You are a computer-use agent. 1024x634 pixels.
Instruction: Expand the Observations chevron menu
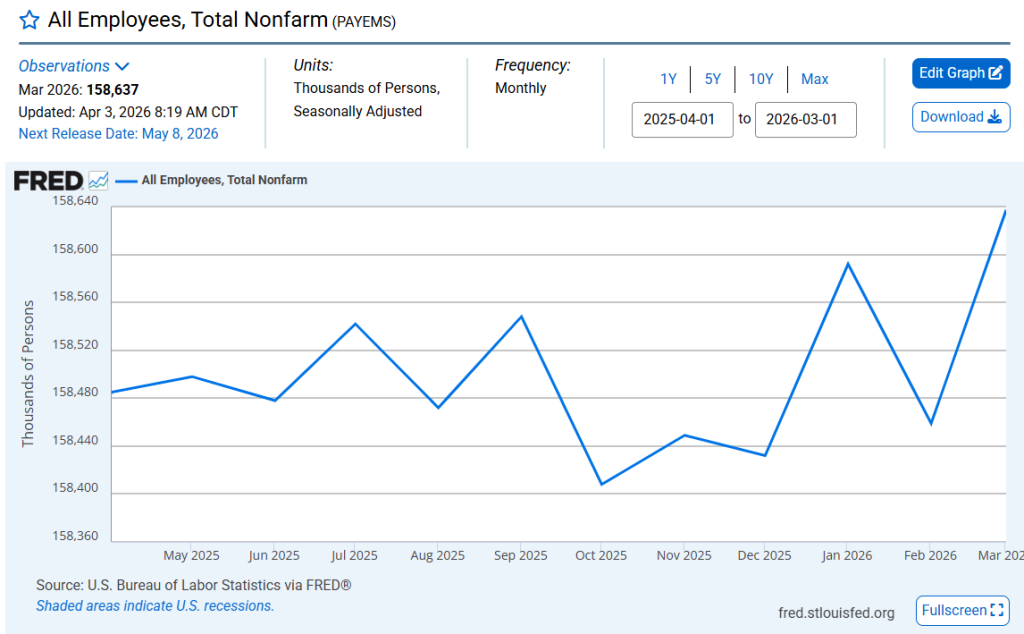pyautogui.click(x=123, y=65)
